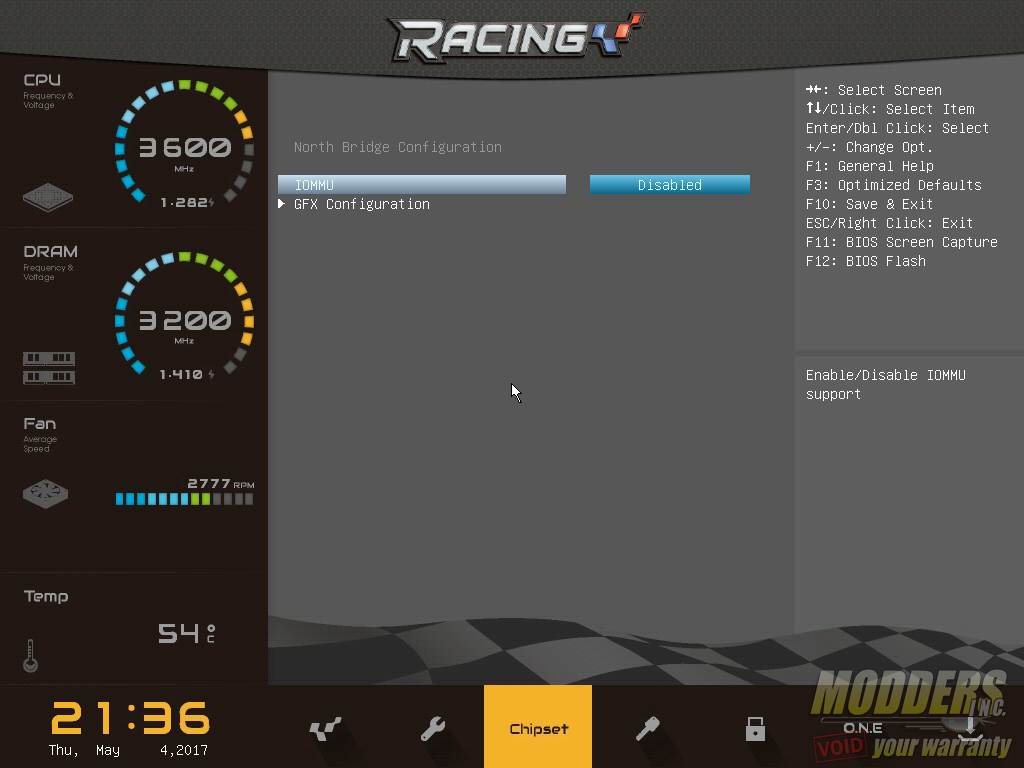Click the F10: Save & Exit line

tap(869, 204)
